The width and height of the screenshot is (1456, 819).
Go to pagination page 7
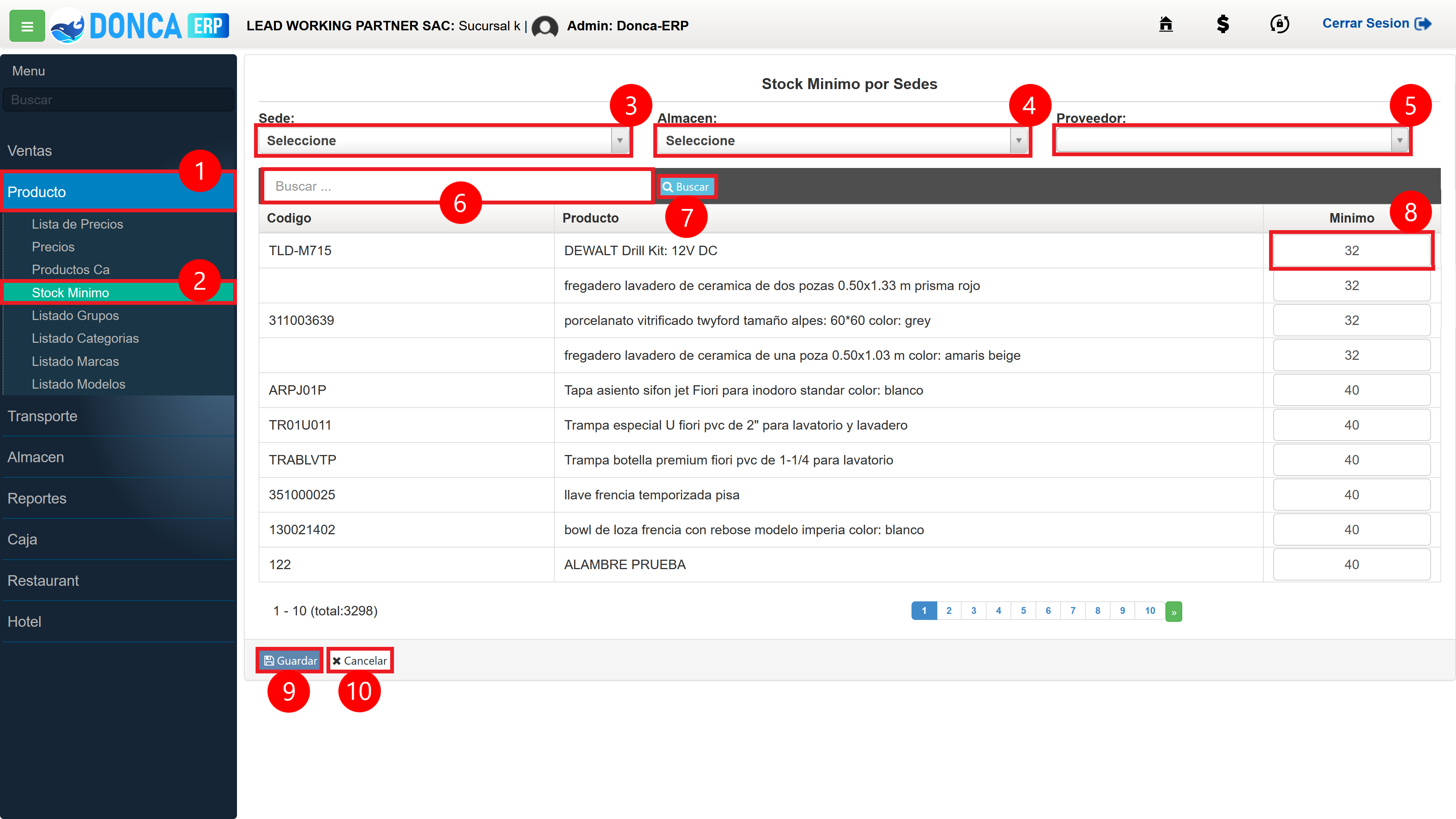pyautogui.click(x=1073, y=611)
